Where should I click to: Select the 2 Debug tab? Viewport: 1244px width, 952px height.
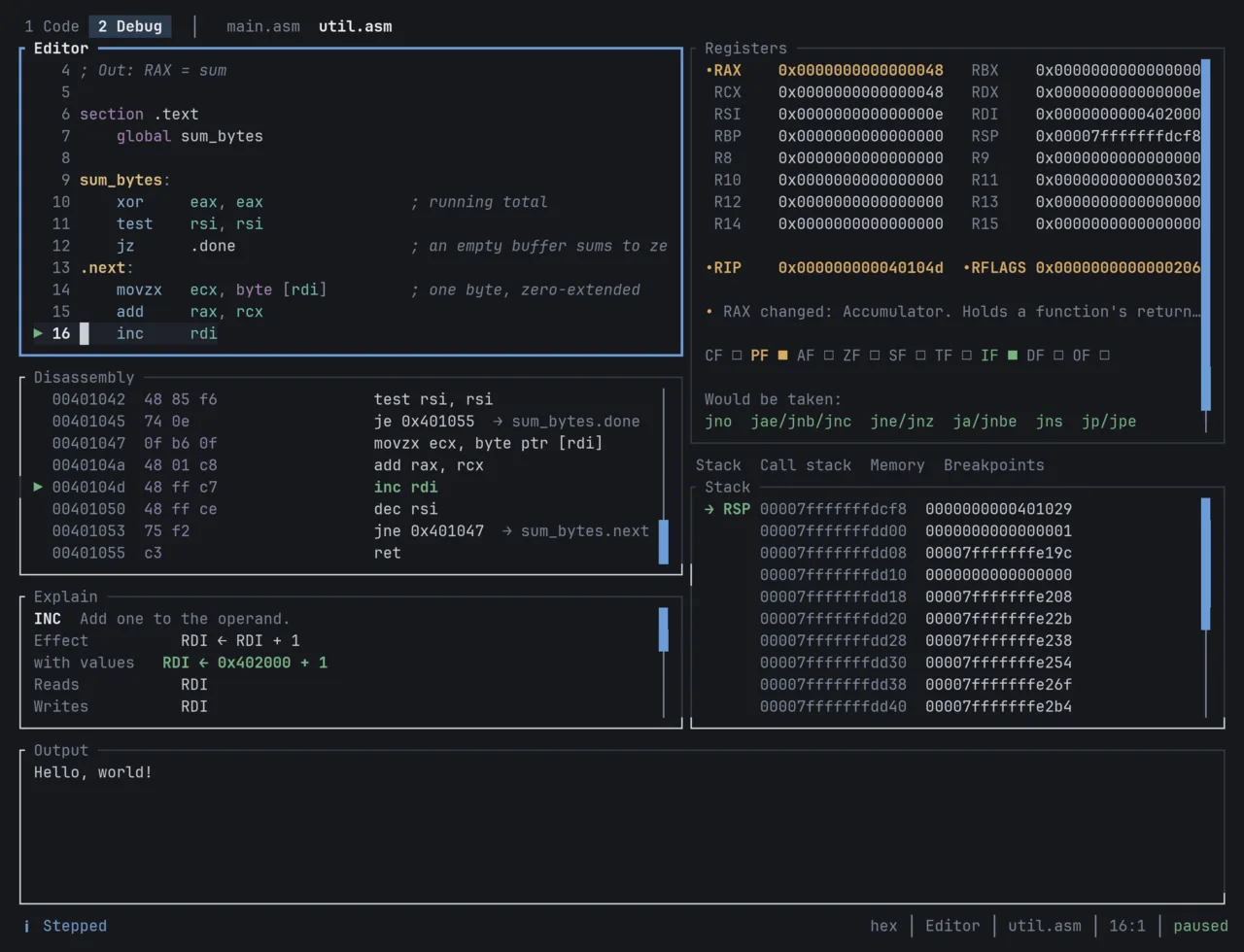pyautogui.click(x=130, y=26)
